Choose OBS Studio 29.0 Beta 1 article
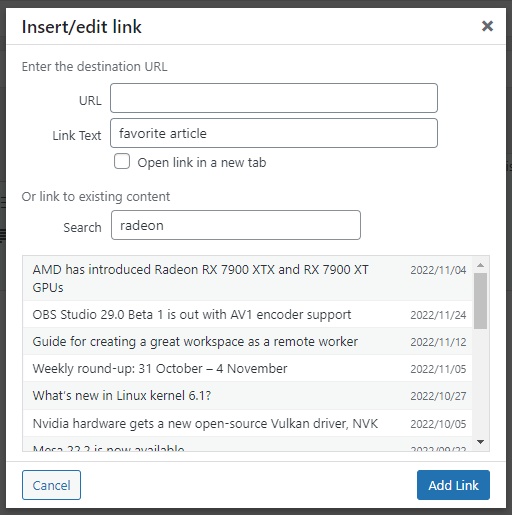Viewport: 512px width, 515px height. coord(248,314)
